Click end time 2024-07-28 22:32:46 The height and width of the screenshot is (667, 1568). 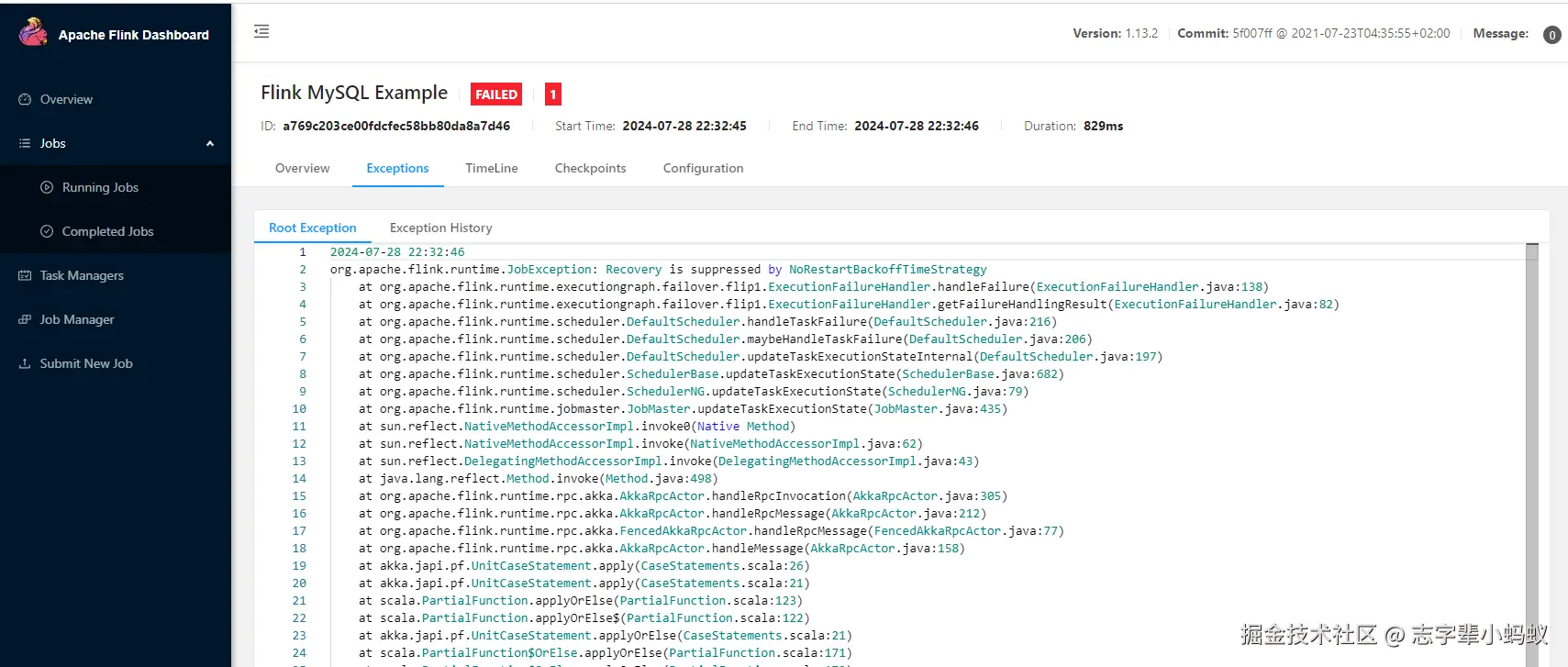click(917, 126)
